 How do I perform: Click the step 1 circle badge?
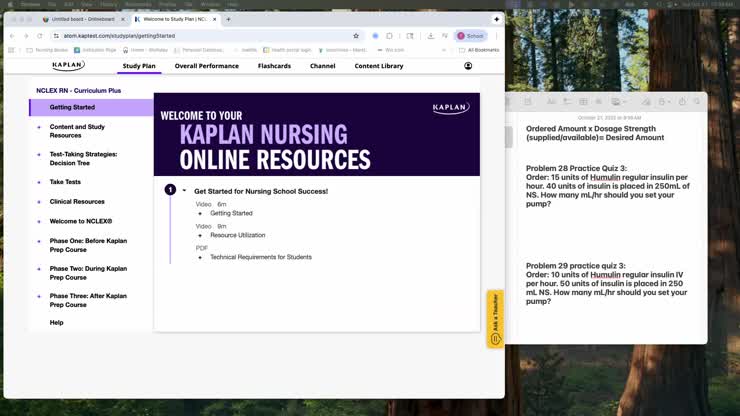pos(170,190)
